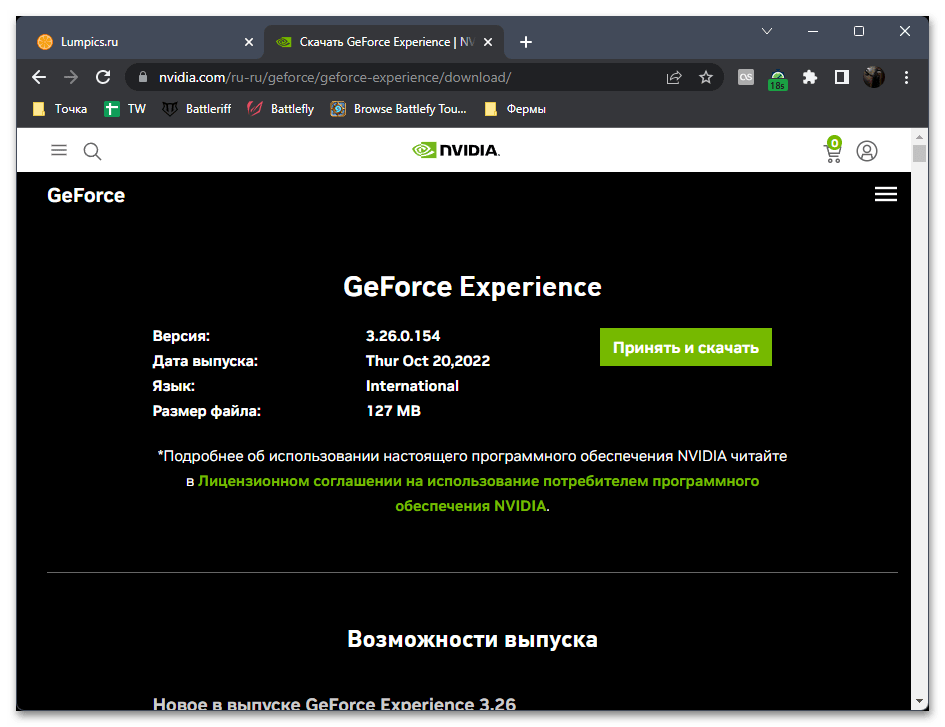Viewport: 945px width, 727px height.
Task: Open the Battlefly bookmark
Action: pos(281,109)
